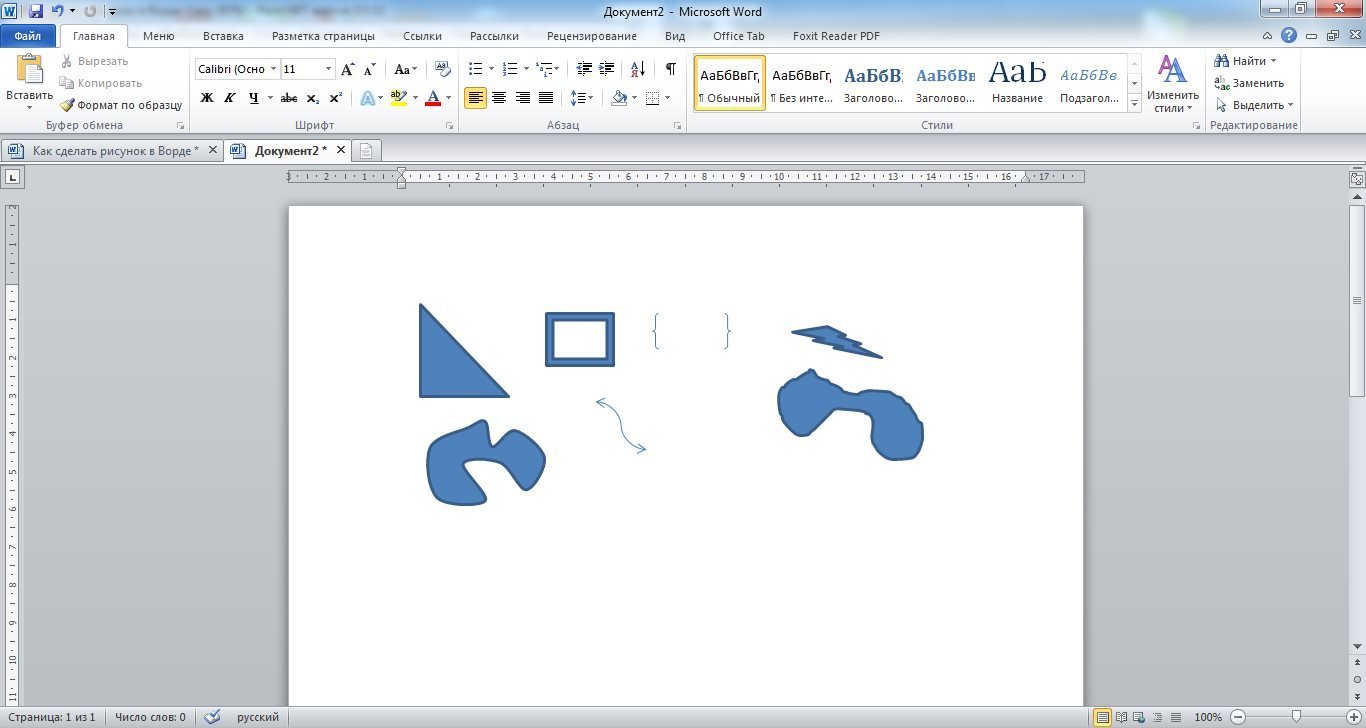Screen dimensions: 1366x728
Task: Open the bullets list dropdown arrow
Action: click(x=491, y=69)
